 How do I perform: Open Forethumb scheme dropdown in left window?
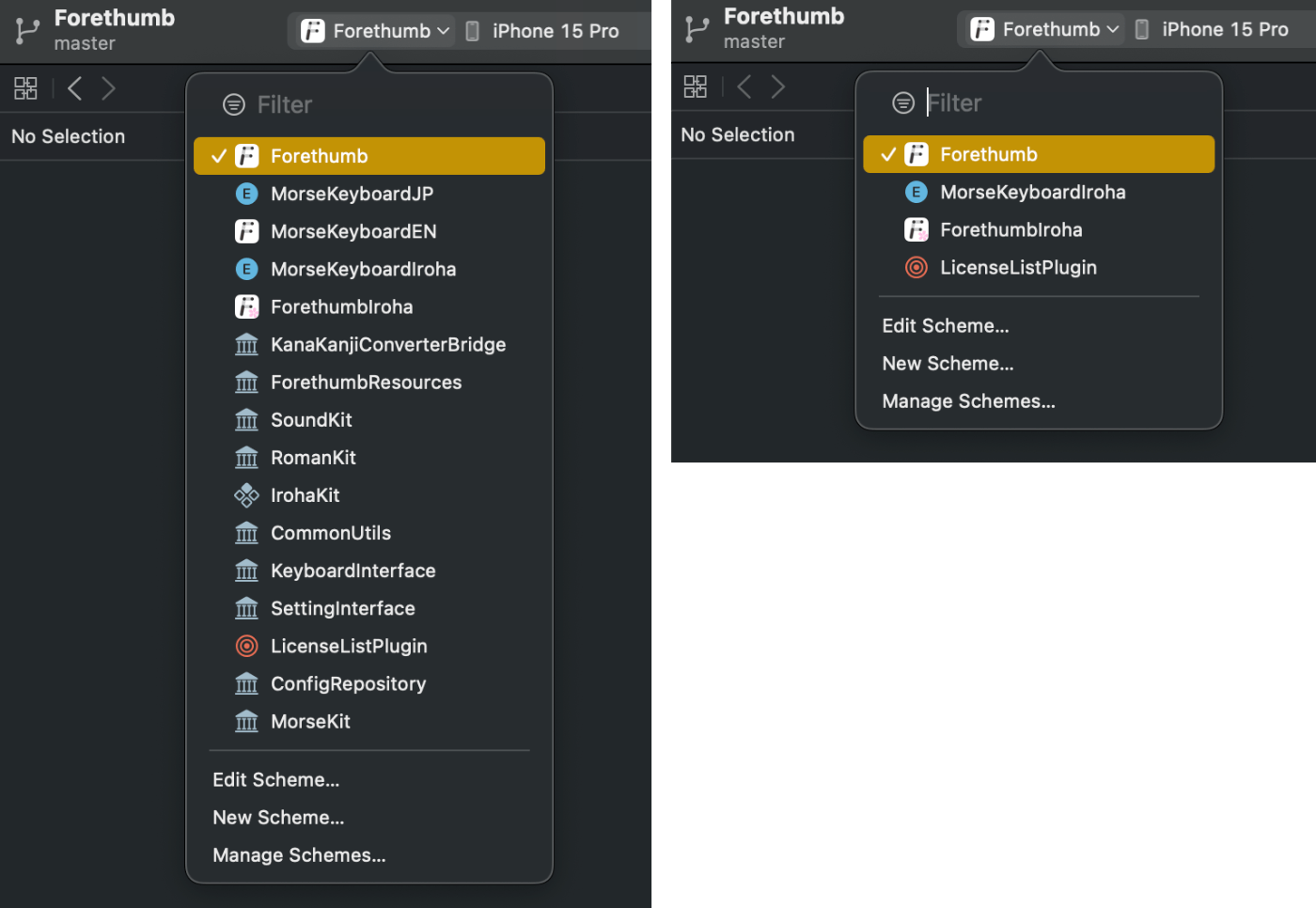pyautogui.click(x=374, y=31)
